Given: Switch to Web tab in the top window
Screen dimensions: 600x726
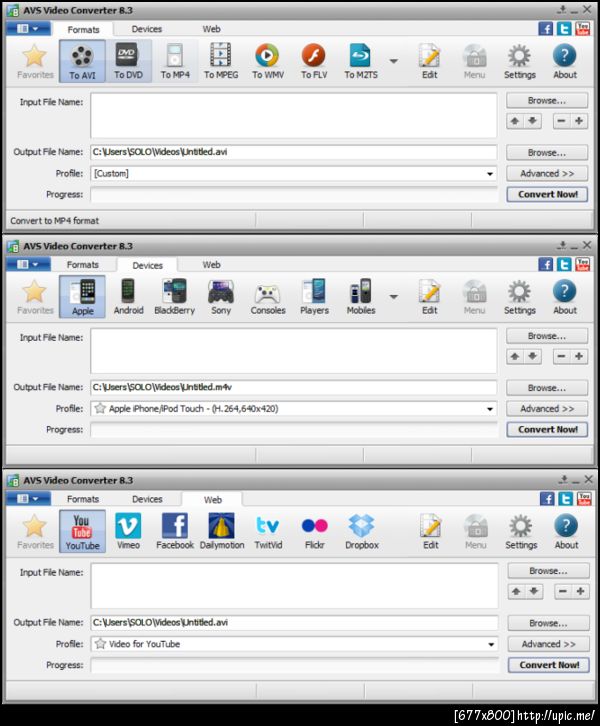Looking at the screenshot, I should 211,29.
